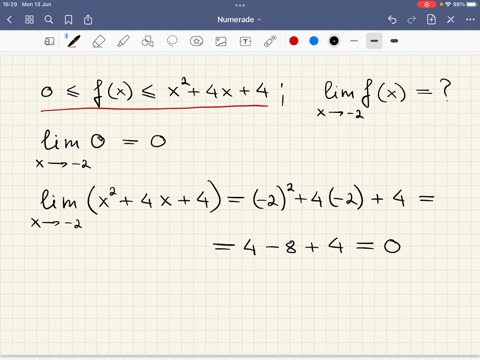Select the Laser pointer tool
480x360 pixels.
coord(270,41)
